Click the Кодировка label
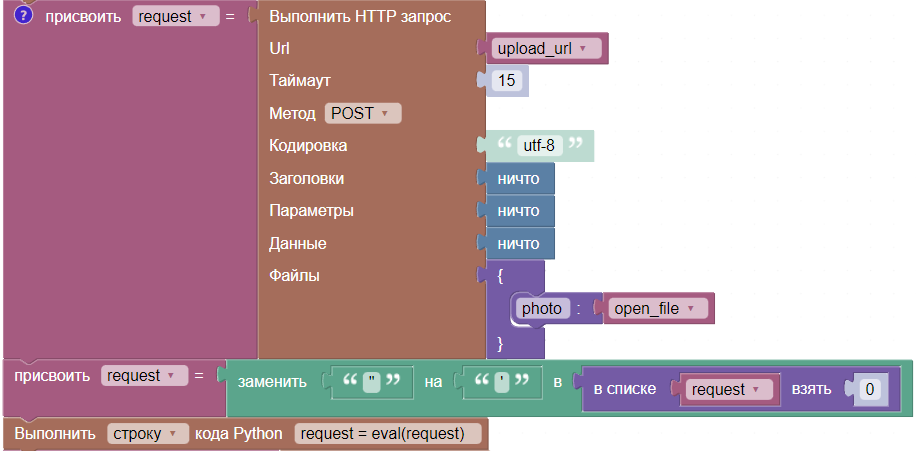Screen dimensions: 916x451 pyautogui.click(x=308, y=145)
